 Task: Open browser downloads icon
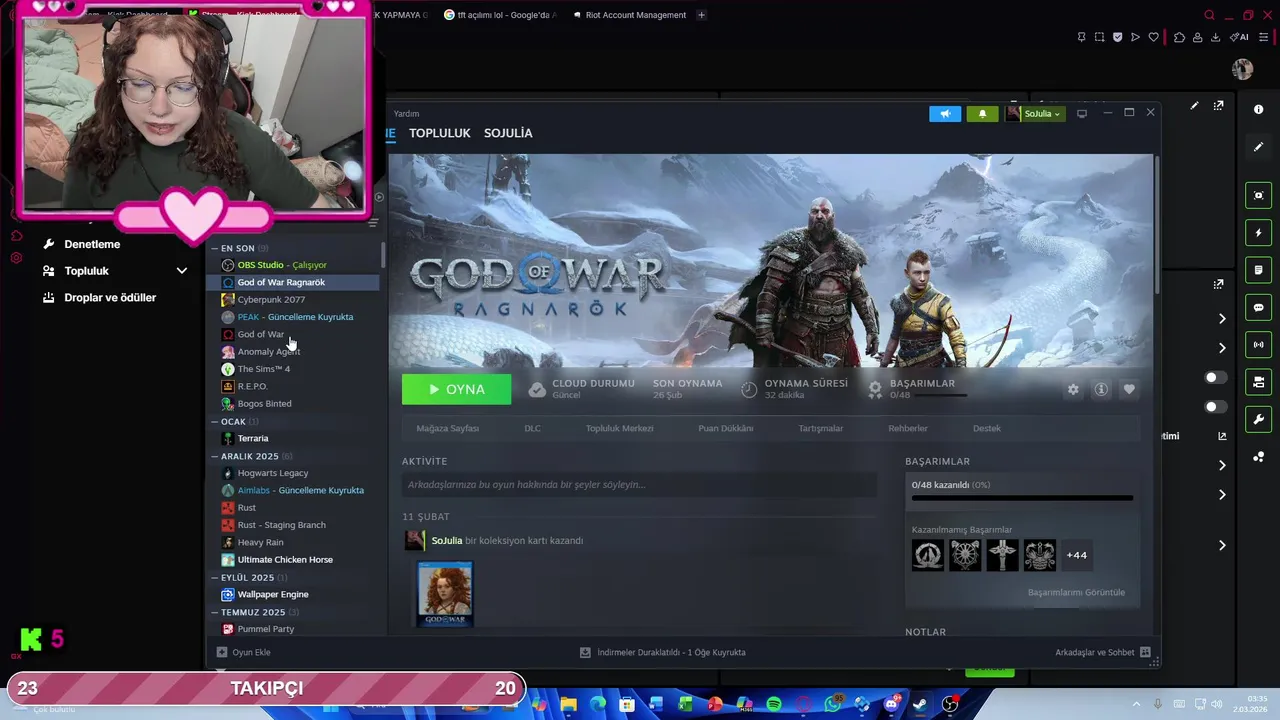[1215, 37]
